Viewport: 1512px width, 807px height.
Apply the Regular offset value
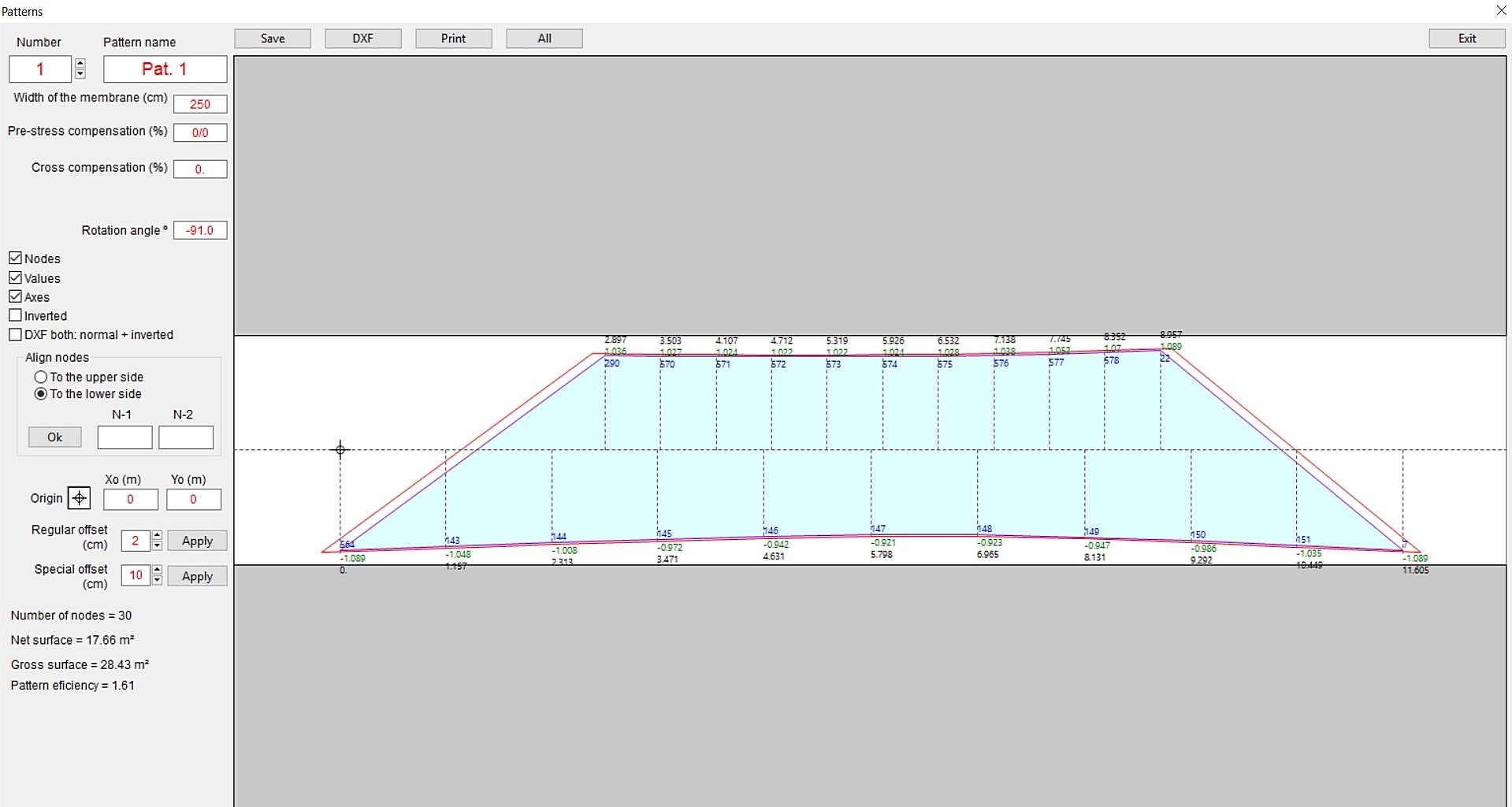(x=196, y=540)
